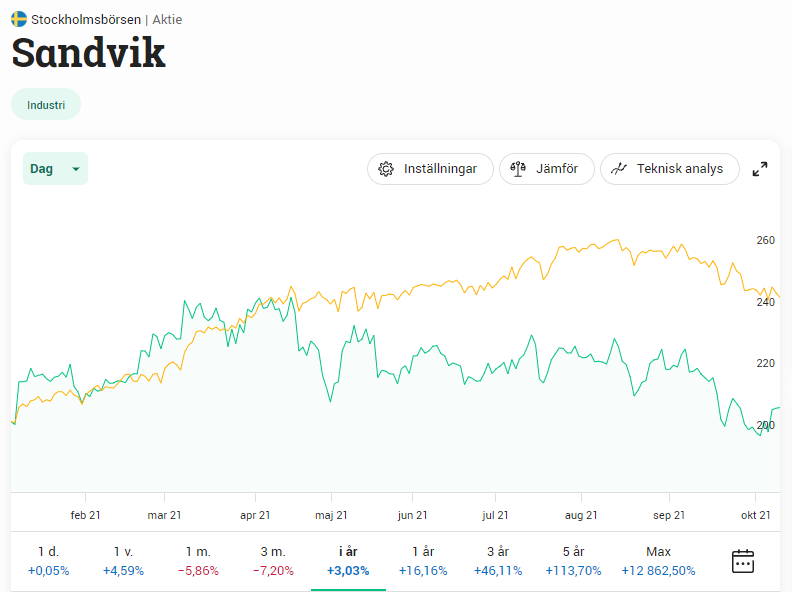Click the Aktie label text
The image size is (792, 592).
click(x=167, y=20)
